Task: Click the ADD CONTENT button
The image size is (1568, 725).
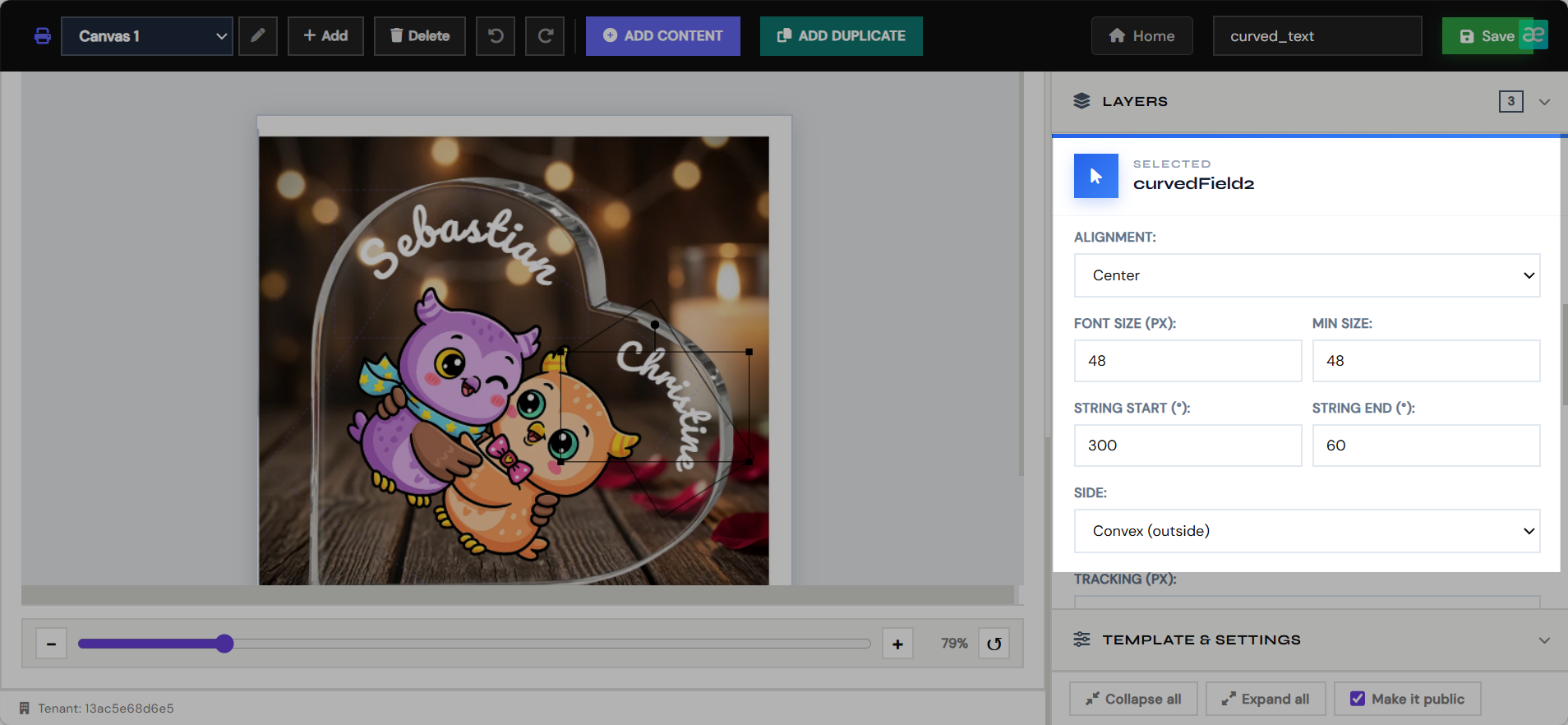Action: click(663, 36)
